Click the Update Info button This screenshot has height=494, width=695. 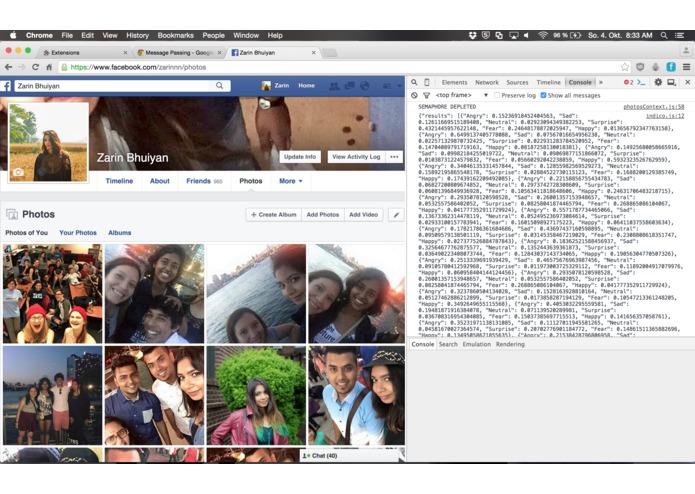300,157
